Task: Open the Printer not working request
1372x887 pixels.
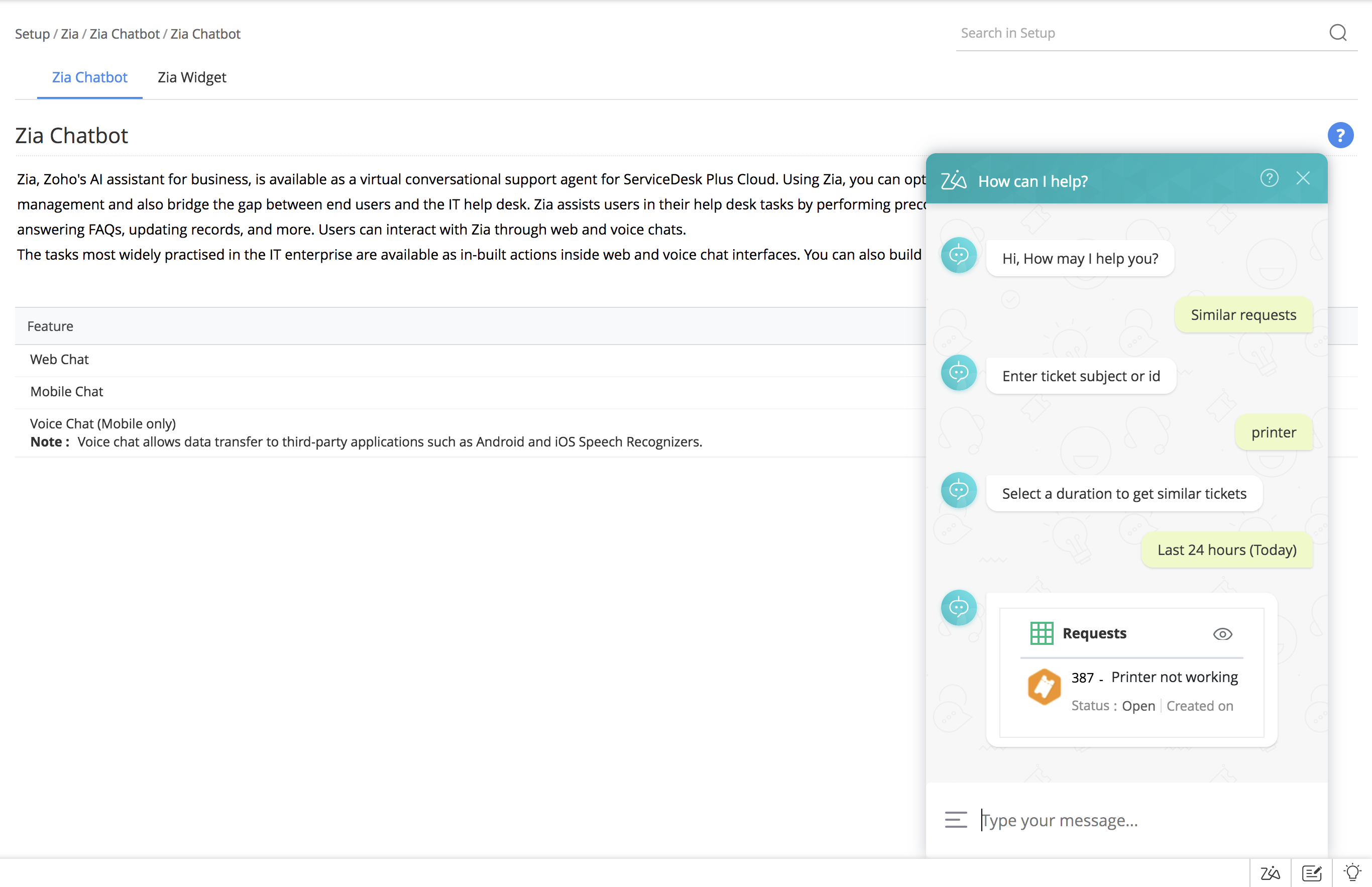Action: [1174, 678]
